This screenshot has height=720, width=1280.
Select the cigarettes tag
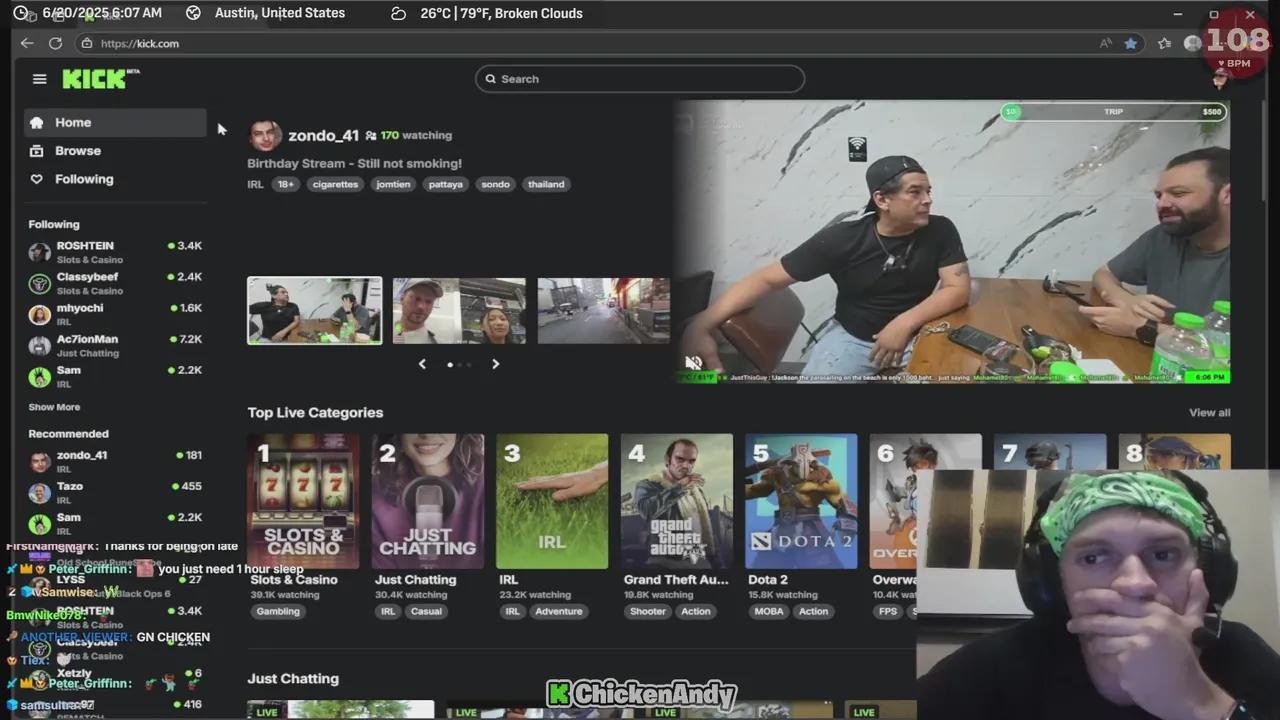point(335,184)
